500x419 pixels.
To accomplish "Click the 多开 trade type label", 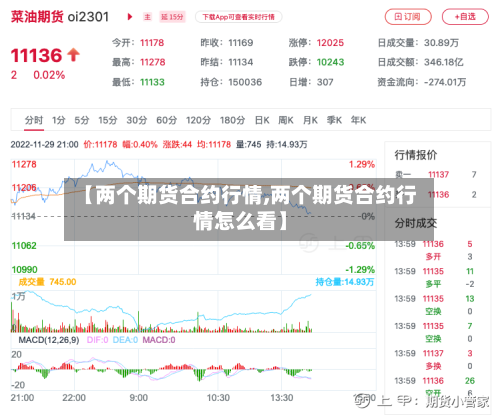I will click(x=433, y=257).
